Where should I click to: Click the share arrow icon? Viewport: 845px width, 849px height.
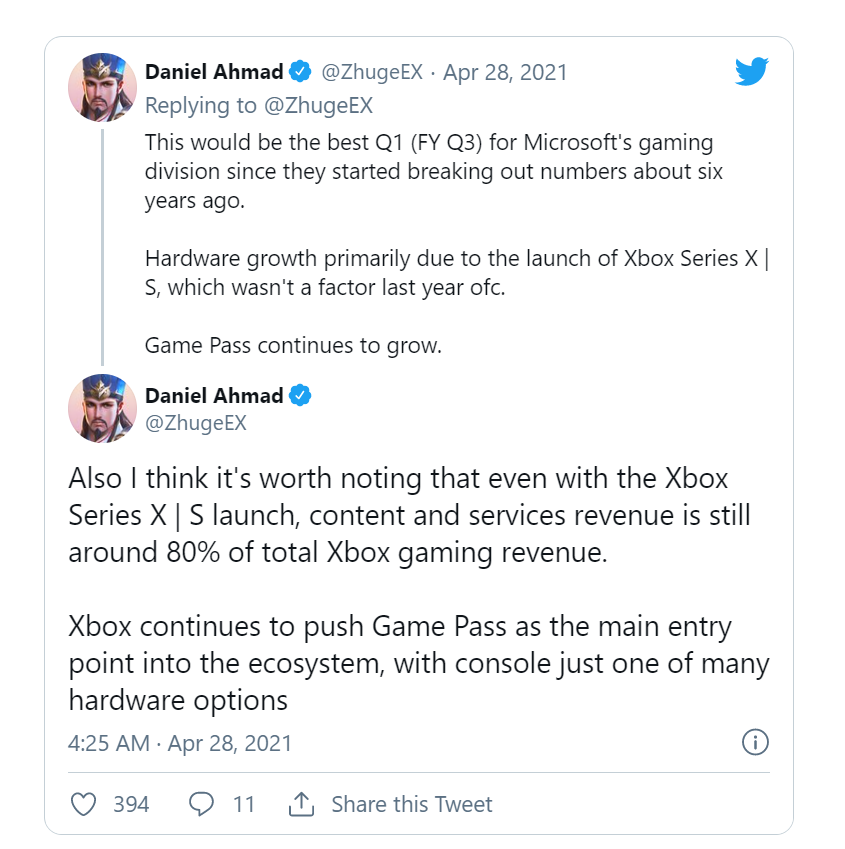pos(301,804)
